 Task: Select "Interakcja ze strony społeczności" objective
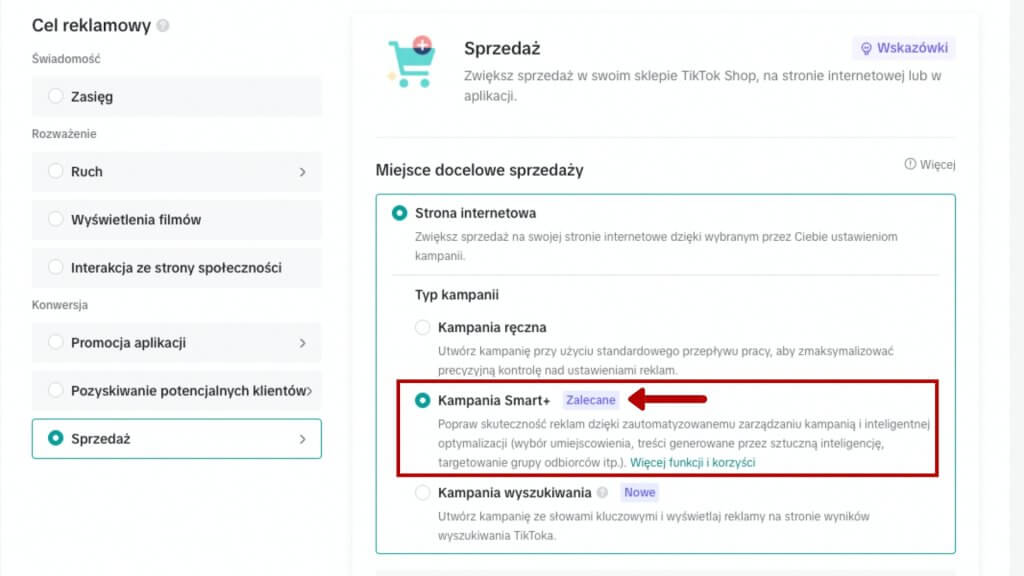click(56, 267)
